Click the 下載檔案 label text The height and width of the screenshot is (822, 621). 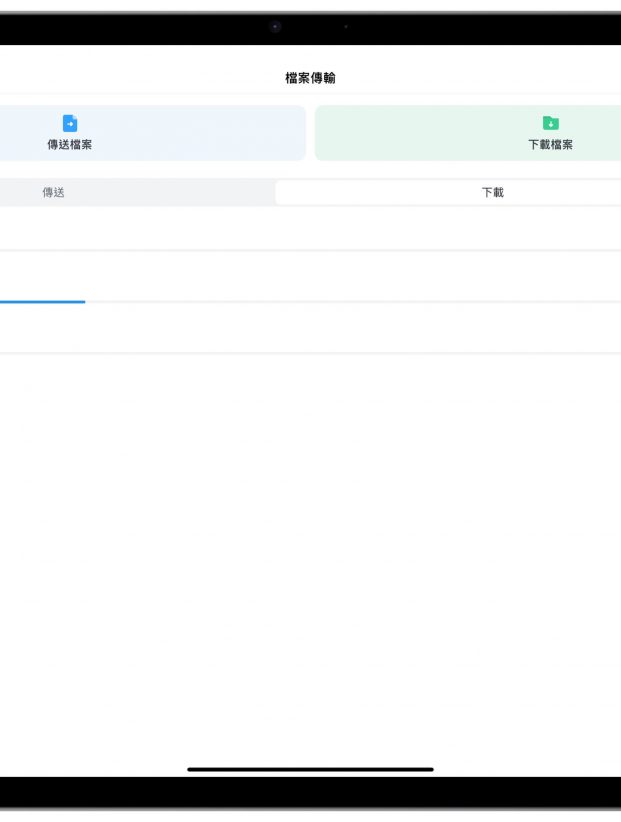pos(550,145)
